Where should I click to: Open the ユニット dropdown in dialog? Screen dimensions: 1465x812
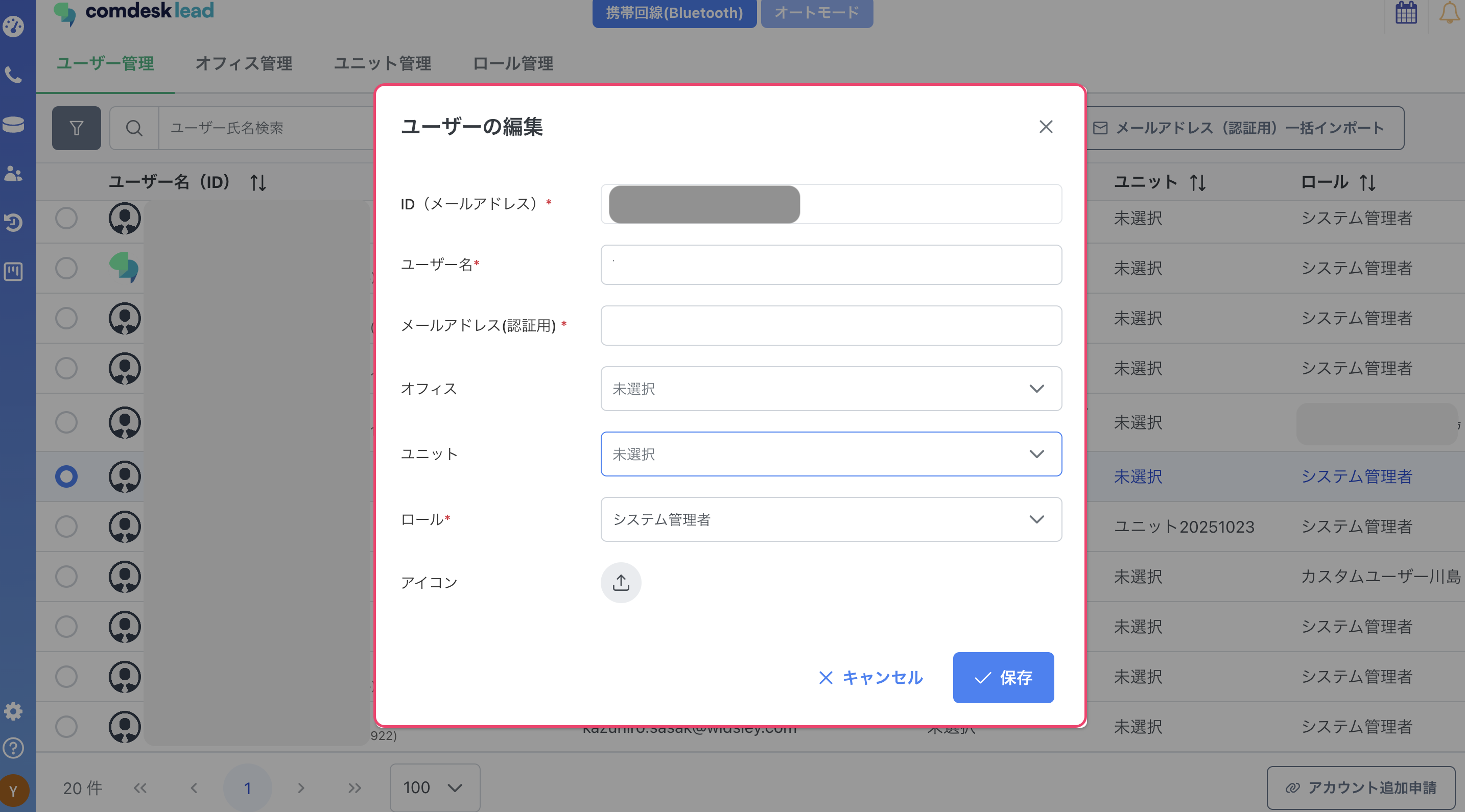(831, 454)
